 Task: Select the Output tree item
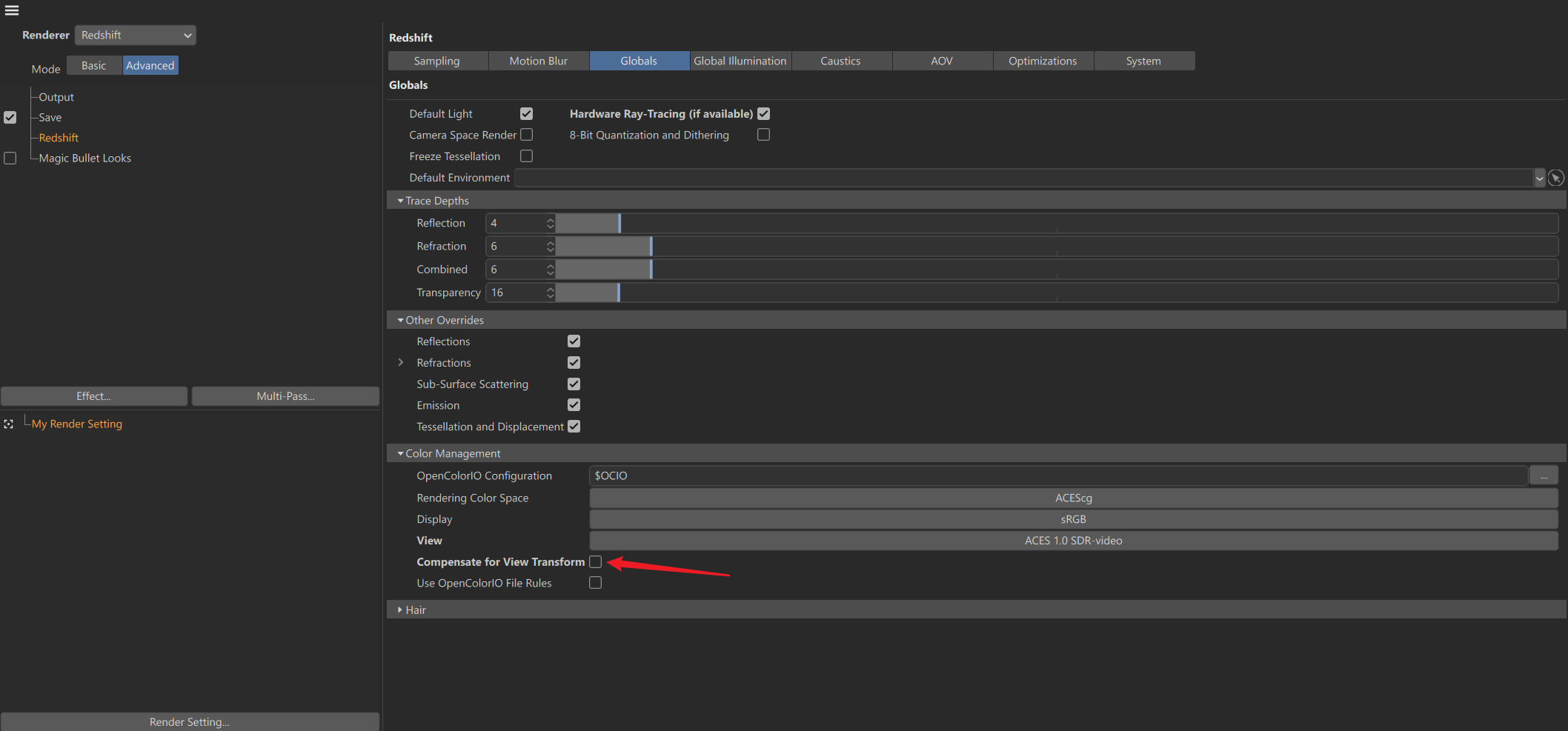coord(56,97)
